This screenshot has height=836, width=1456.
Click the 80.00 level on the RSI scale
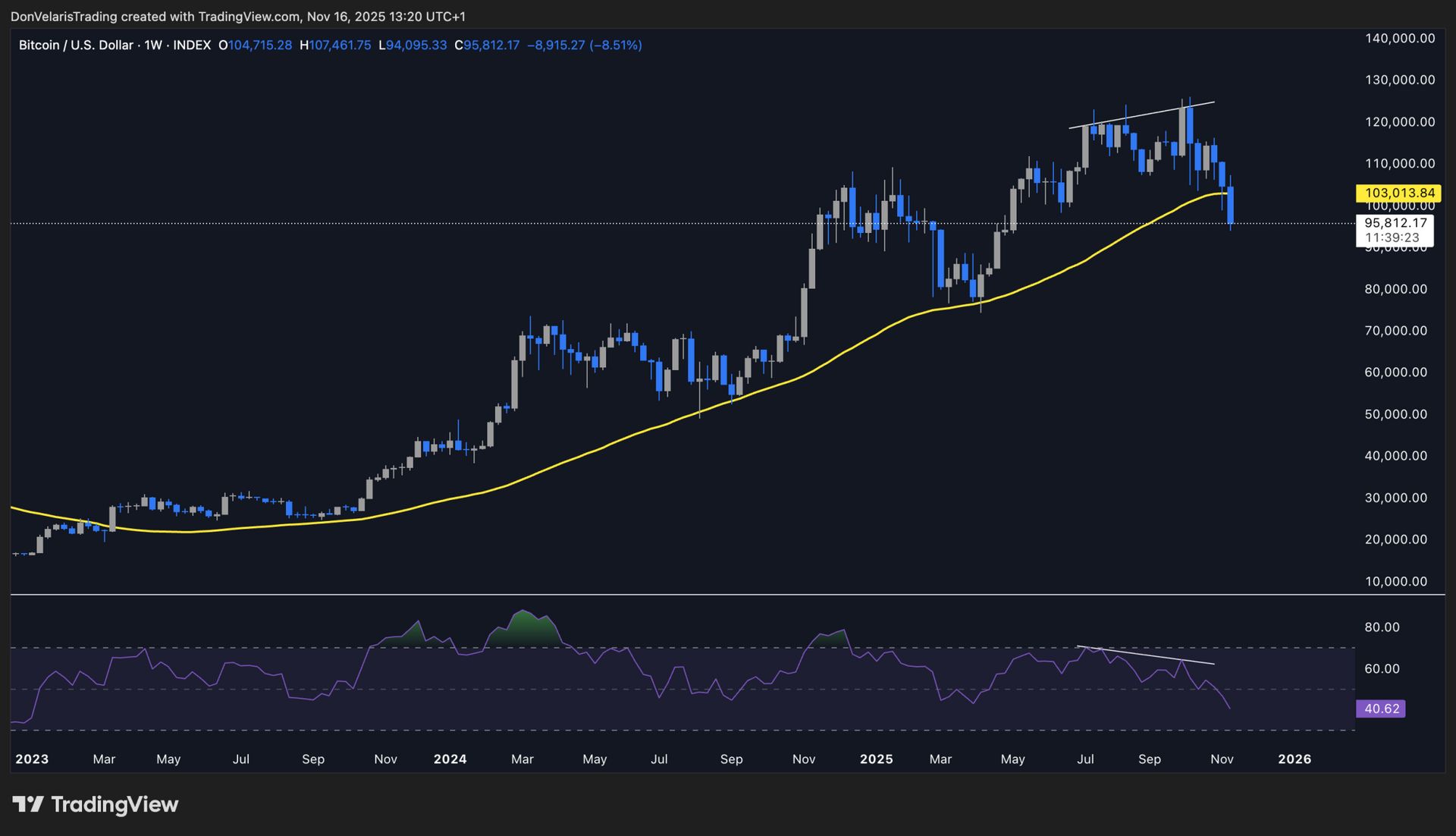coord(1382,627)
